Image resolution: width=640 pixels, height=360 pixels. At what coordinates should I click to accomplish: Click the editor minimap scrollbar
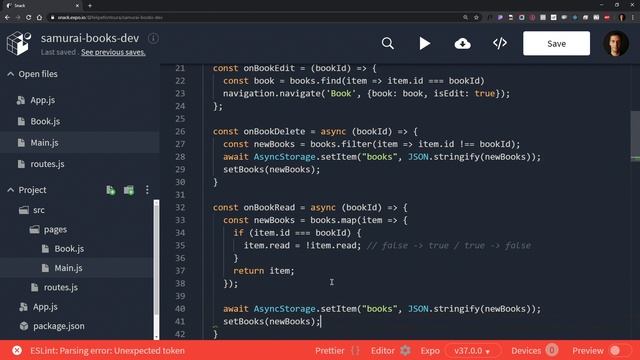click(635, 135)
